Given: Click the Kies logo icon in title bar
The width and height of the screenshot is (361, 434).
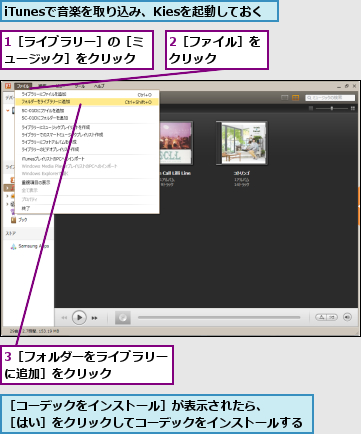Looking at the screenshot, I should click(8, 86).
